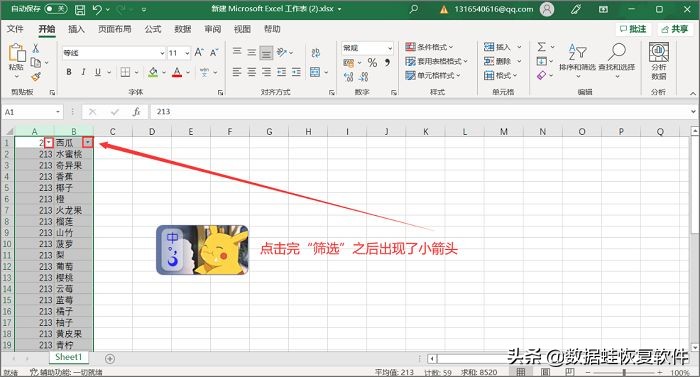The image size is (700, 377).
Task: Switch to Page Layout view in status bar
Action: coord(545,372)
